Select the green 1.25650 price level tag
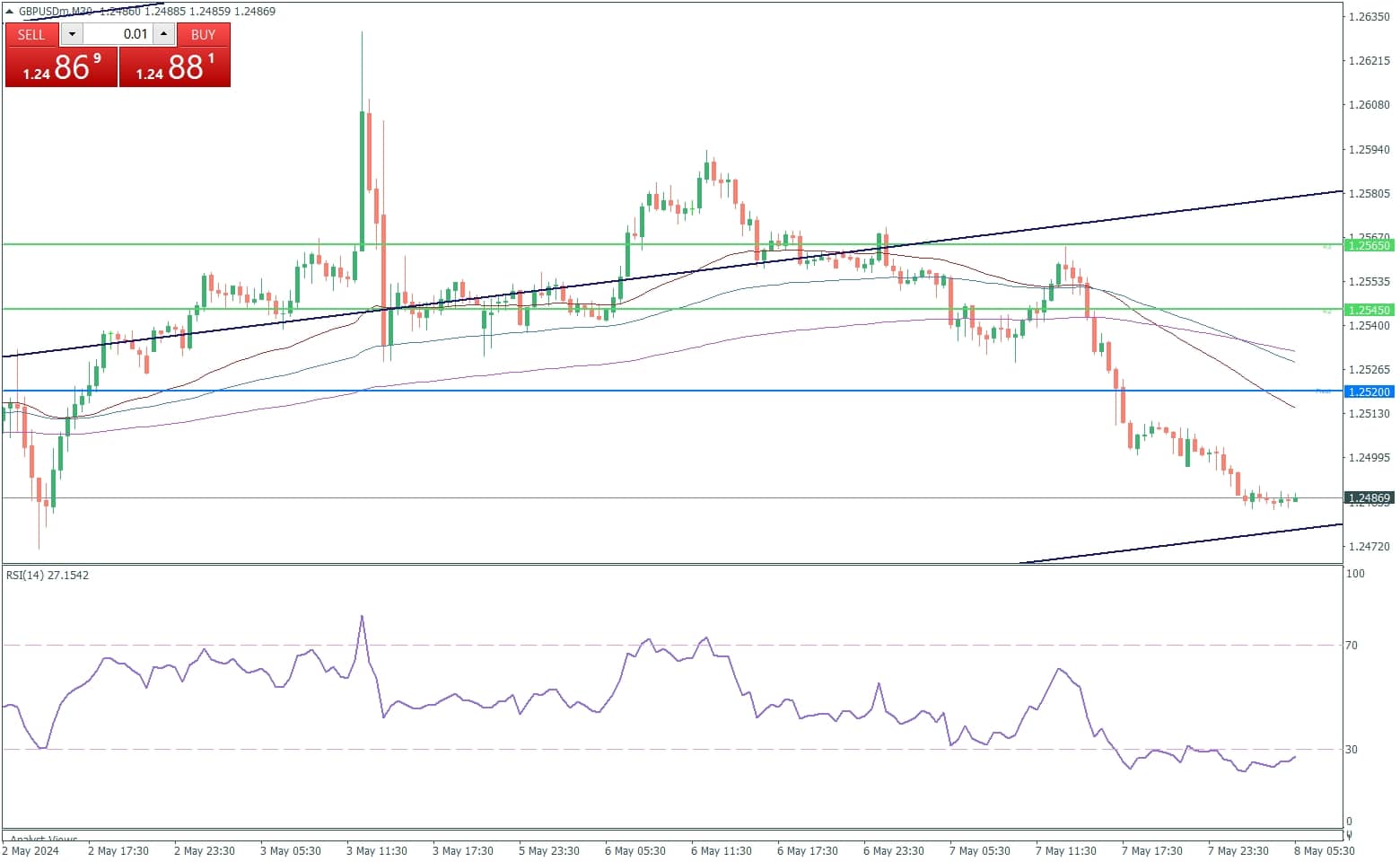 (1369, 245)
